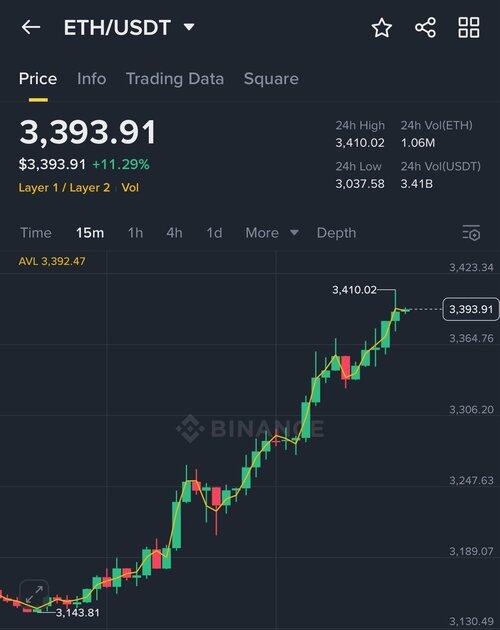The image size is (500, 630).
Task: Add ETH/USDT to favorites star
Action: 381,28
